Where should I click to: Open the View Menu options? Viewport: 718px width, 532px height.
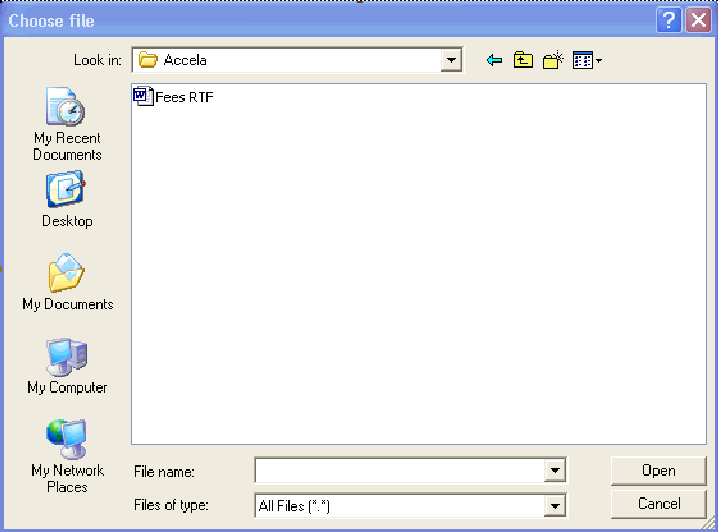(587, 61)
